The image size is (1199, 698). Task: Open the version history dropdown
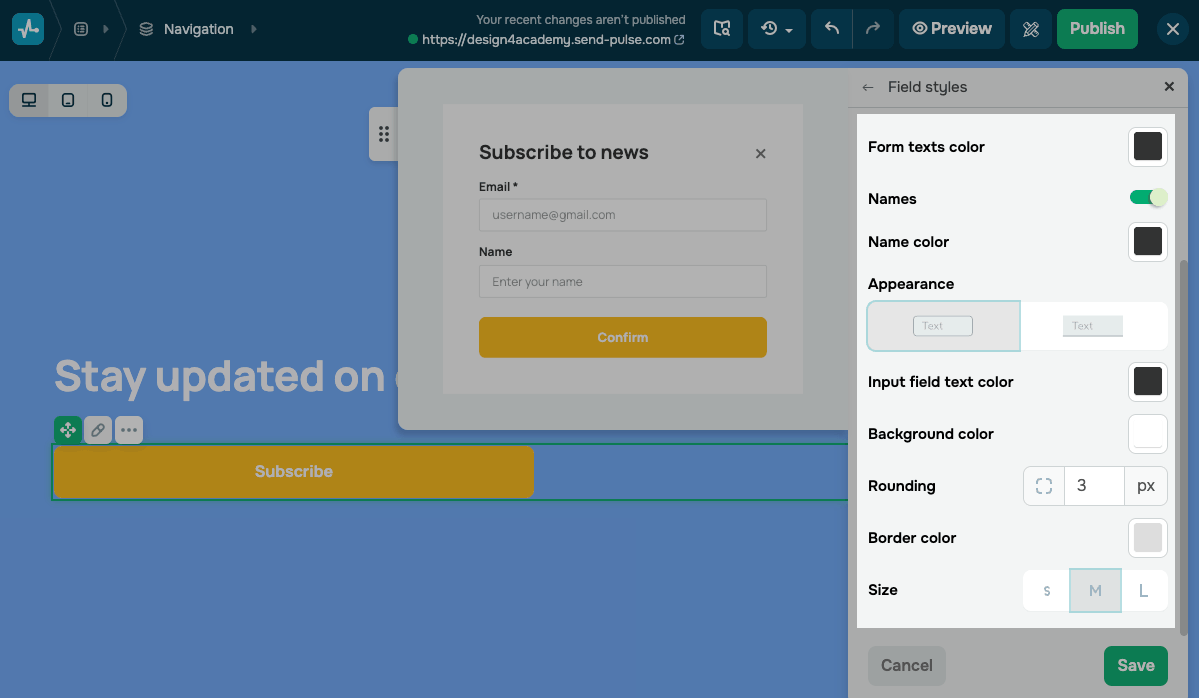(776, 29)
